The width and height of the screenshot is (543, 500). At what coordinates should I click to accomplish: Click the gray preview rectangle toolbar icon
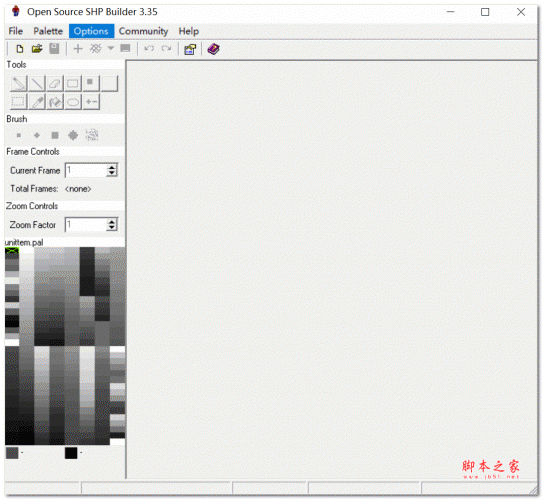[125, 48]
